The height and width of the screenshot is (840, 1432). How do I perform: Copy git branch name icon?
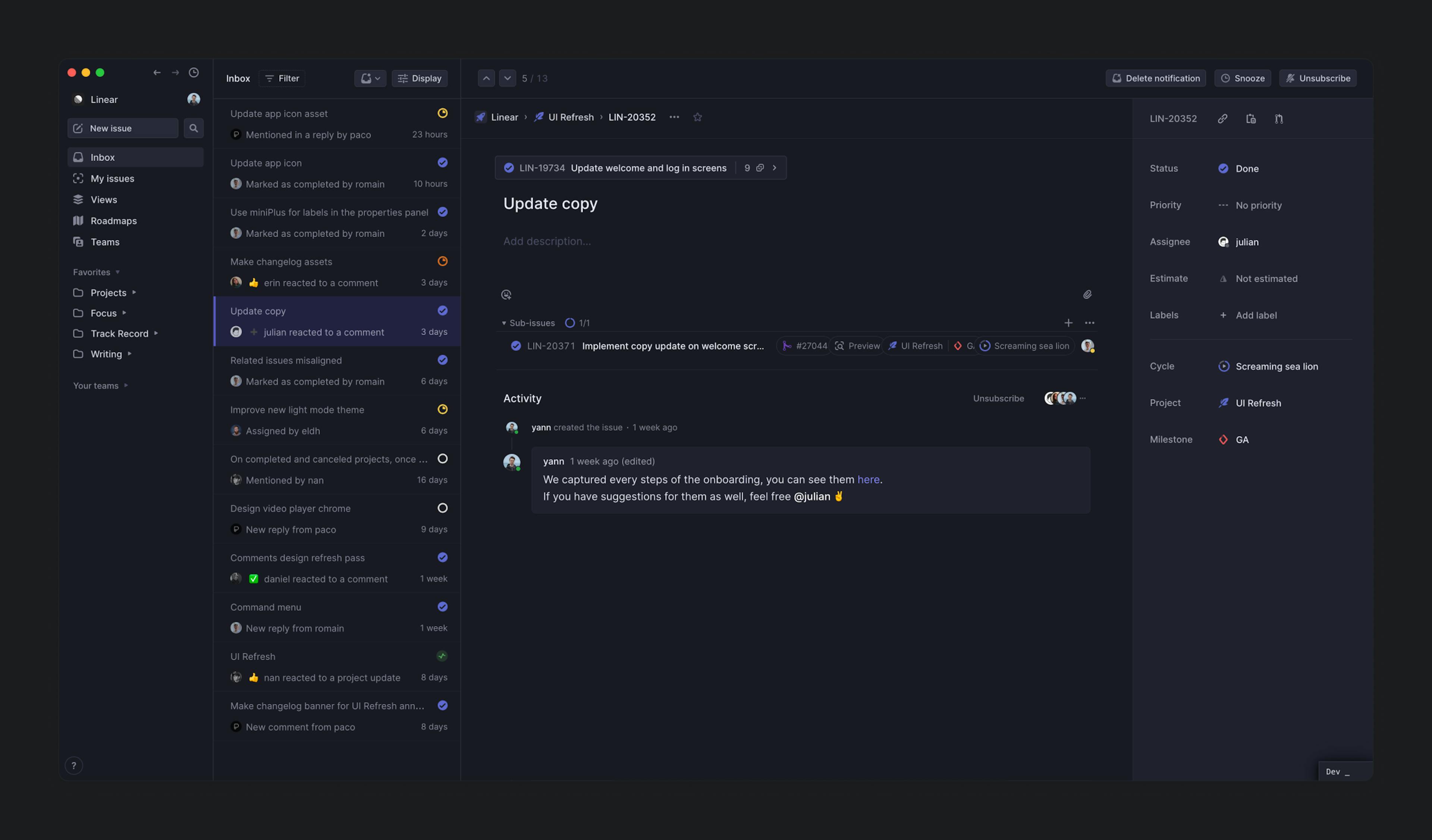[x=1279, y=119]
